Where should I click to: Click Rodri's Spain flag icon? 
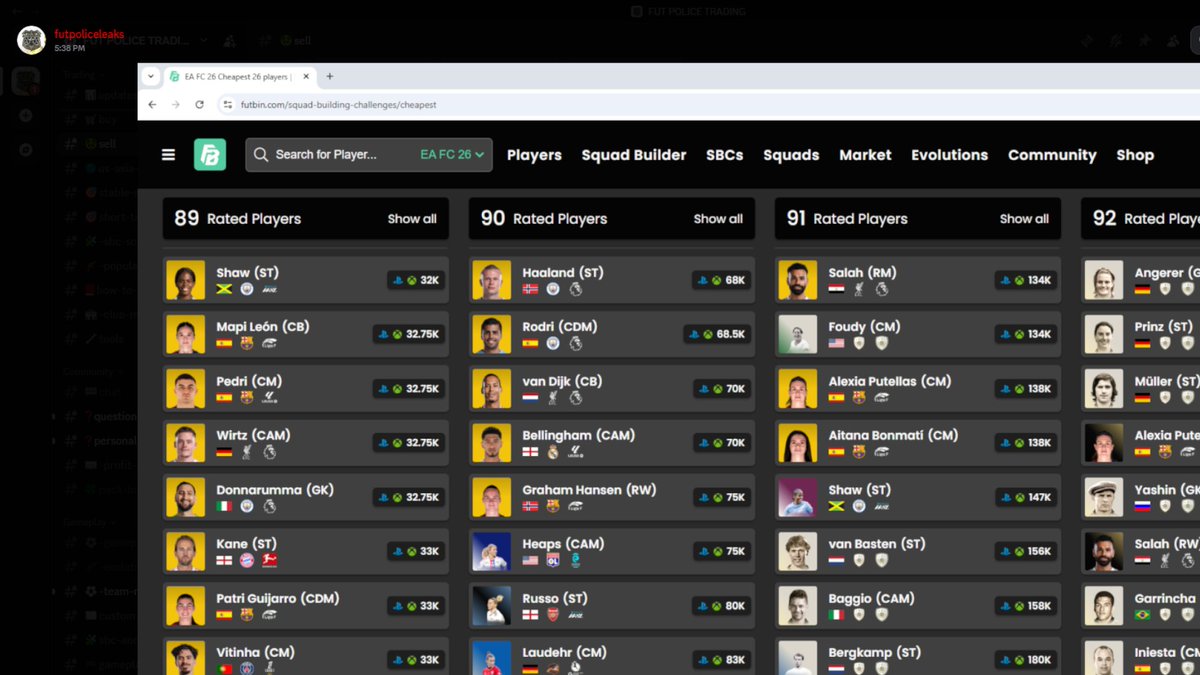point(531,343)
